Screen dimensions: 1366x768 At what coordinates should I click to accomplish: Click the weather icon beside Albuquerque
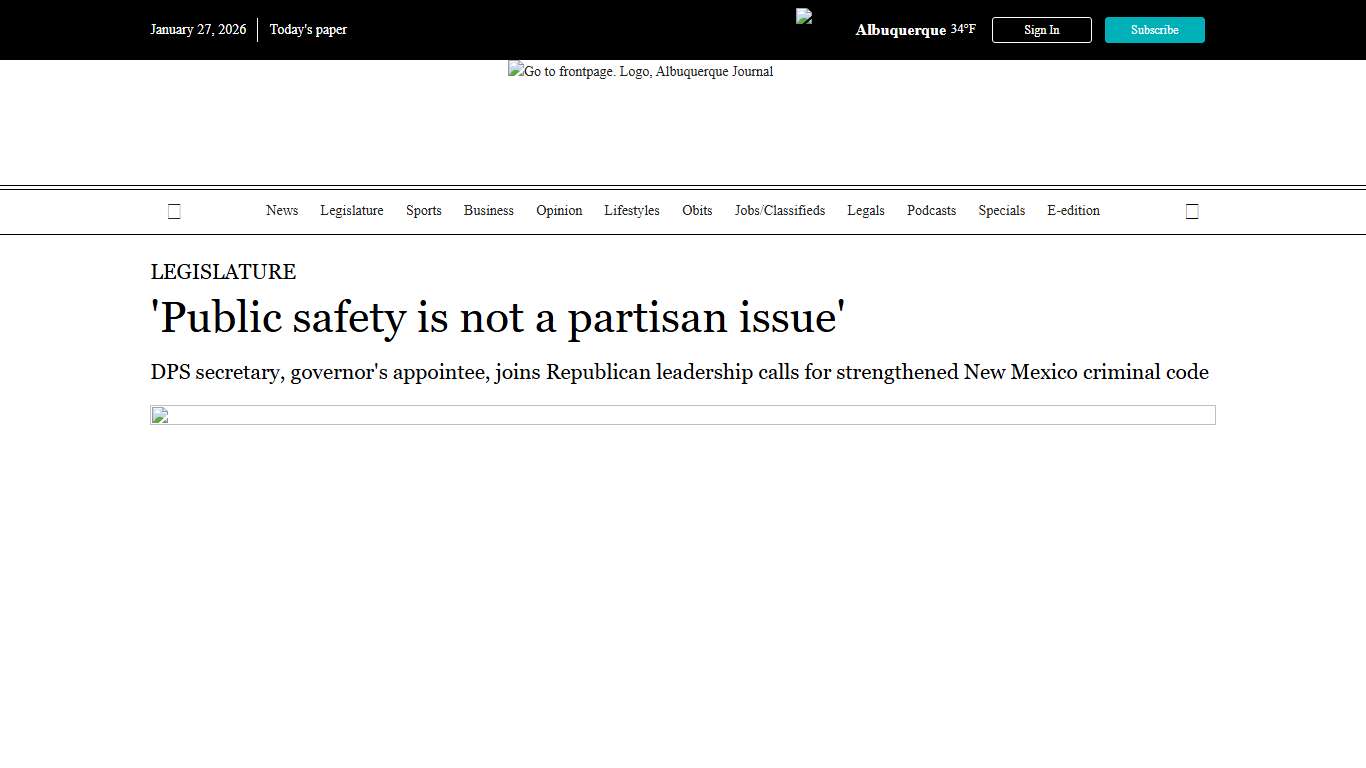pos(804,17)
